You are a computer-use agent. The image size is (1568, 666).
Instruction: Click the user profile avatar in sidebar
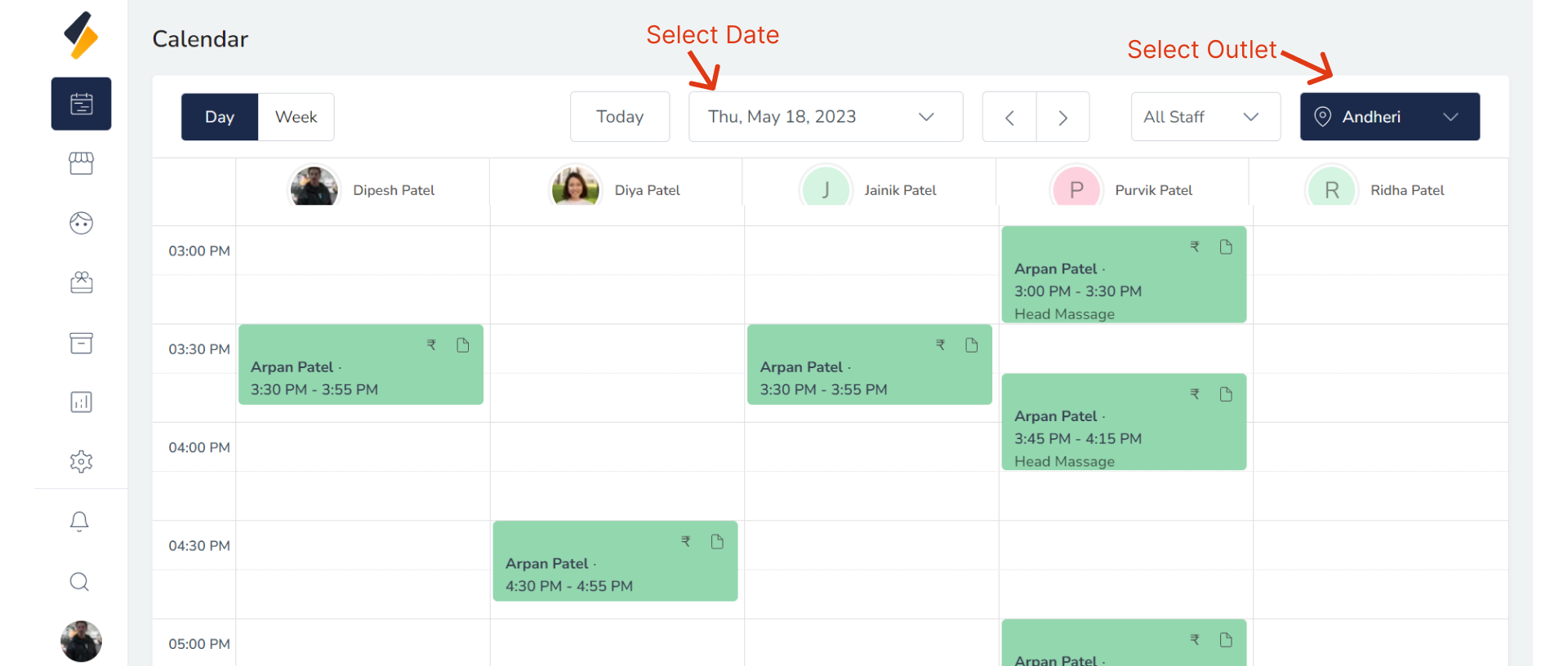(x=81, y=641)
